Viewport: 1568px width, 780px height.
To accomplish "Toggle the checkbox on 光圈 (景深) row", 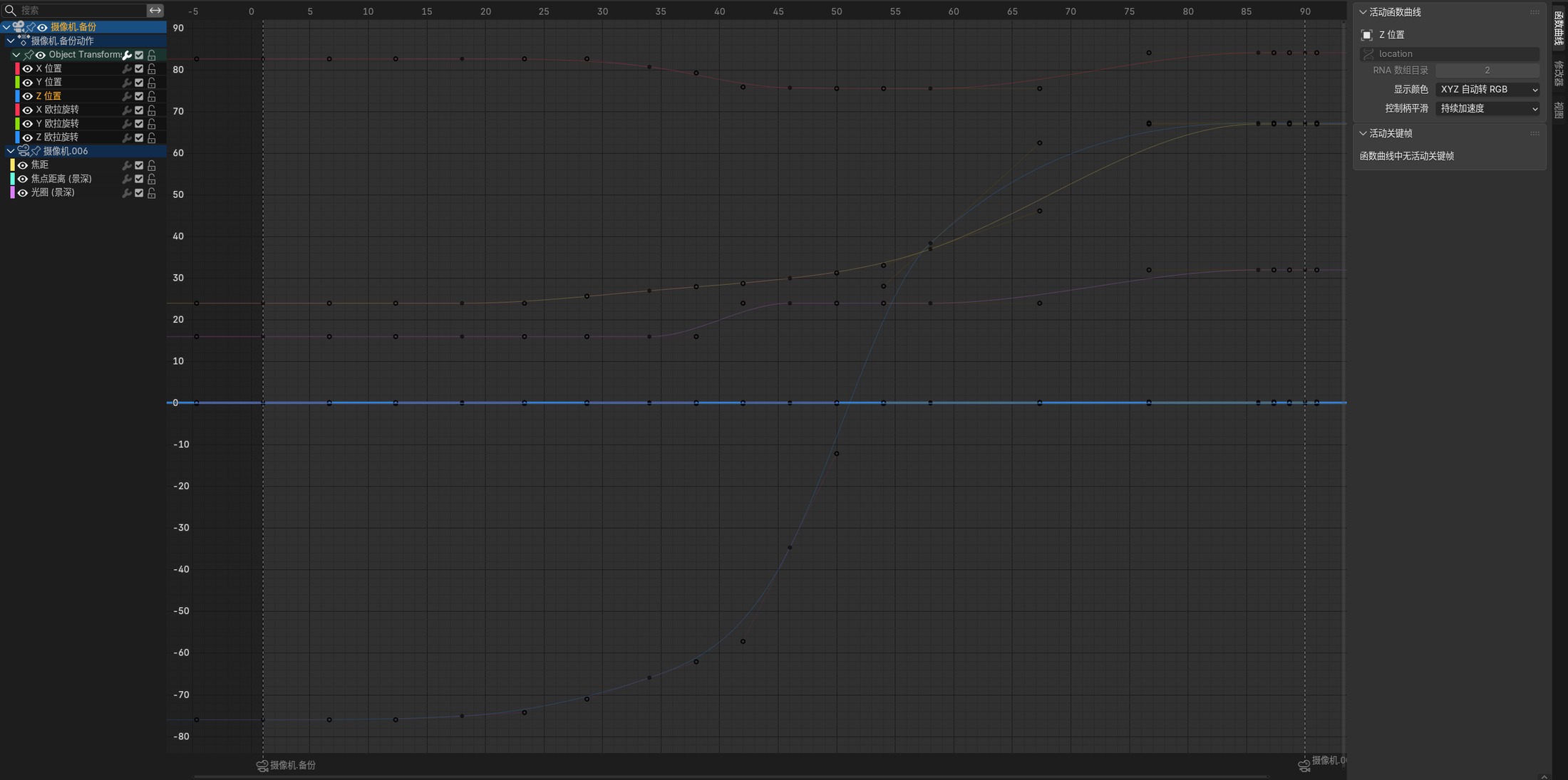I will (139, 193).
